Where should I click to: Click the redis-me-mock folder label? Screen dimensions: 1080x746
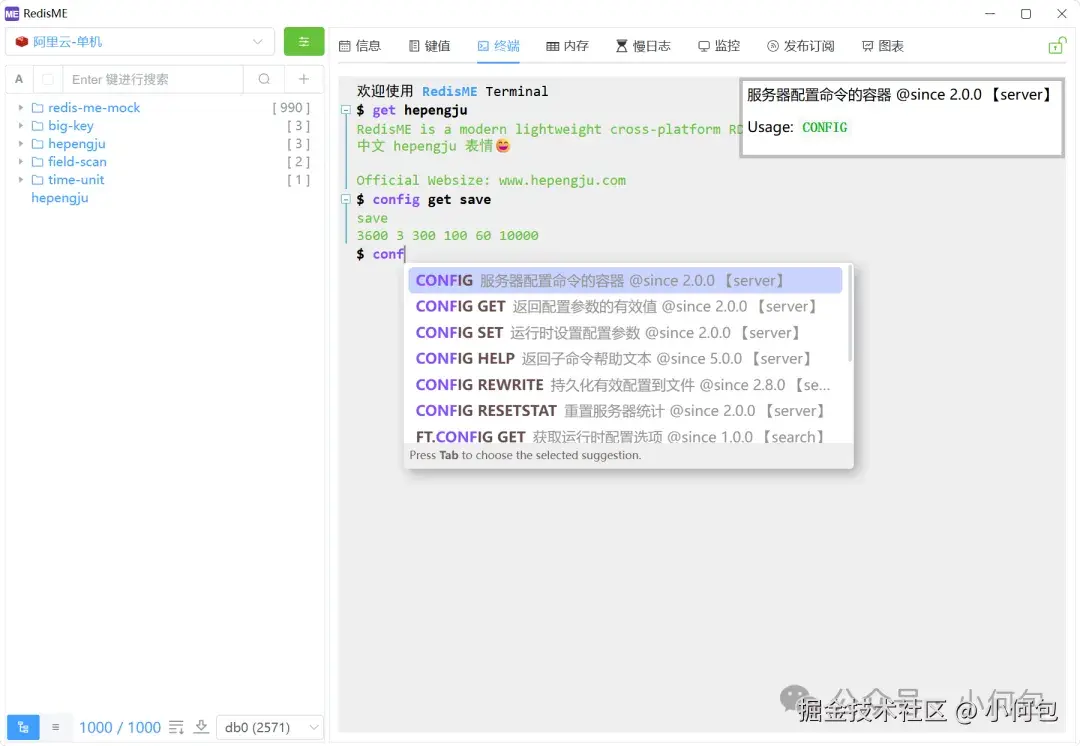94,107
